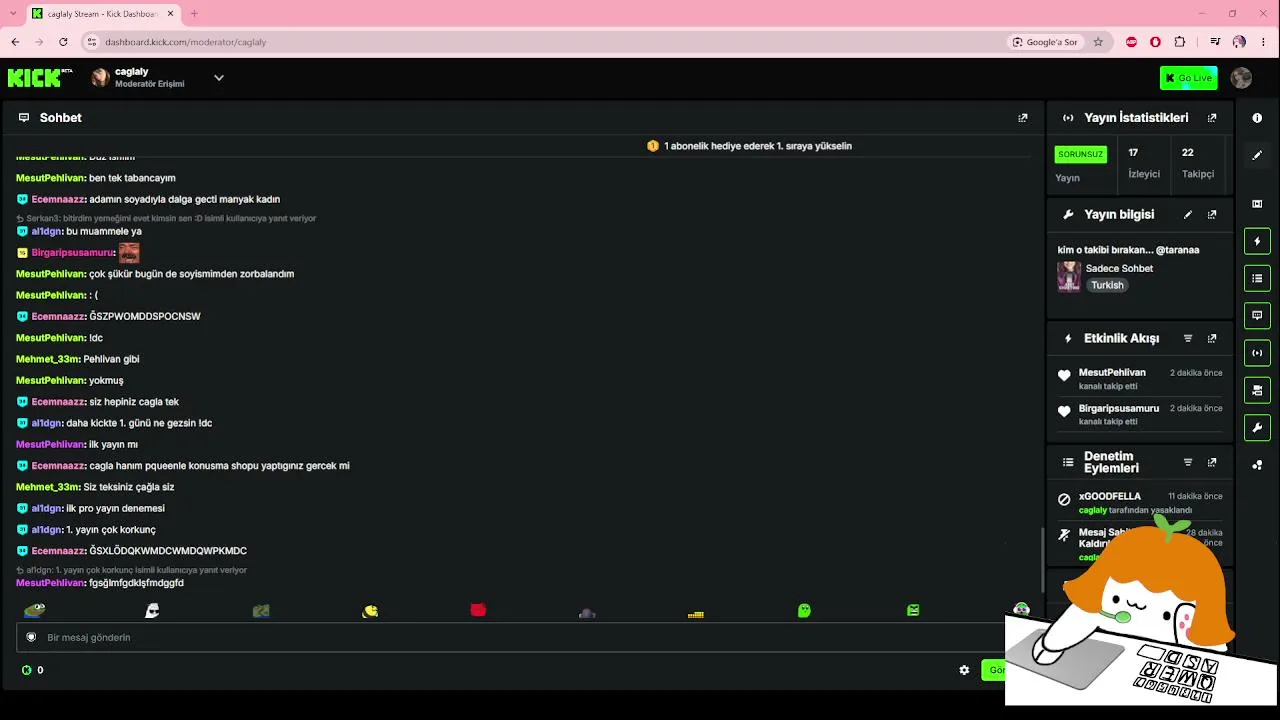Pop out the Sohbet chat panel
This screenshot has width=1280, height=720.
tap(1022, 118)
